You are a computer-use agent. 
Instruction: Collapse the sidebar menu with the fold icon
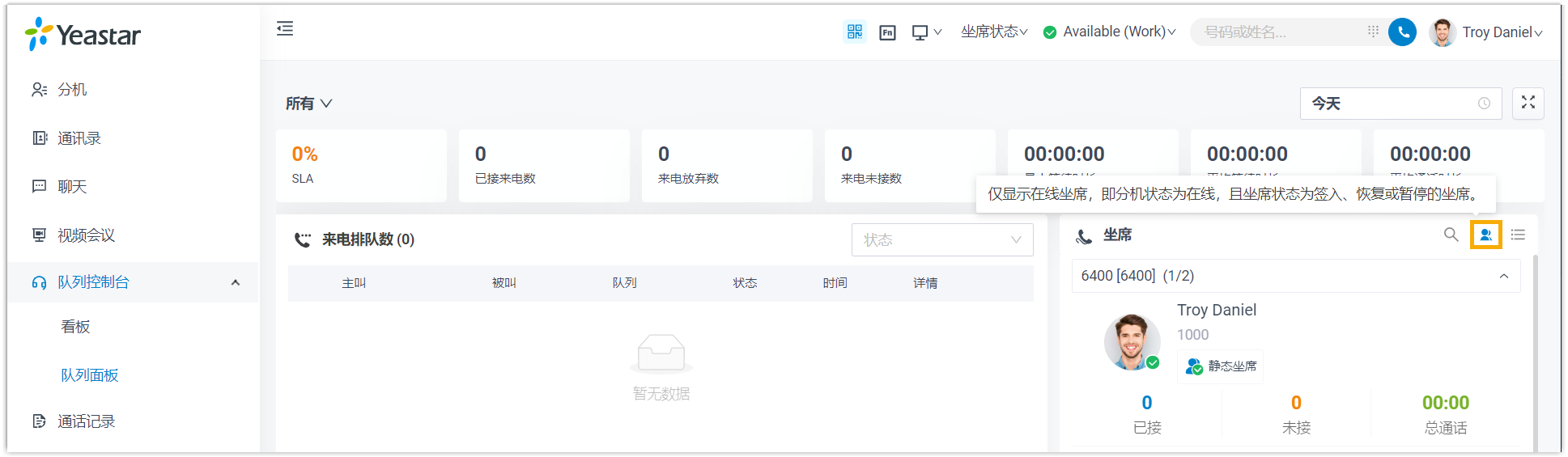285,29
